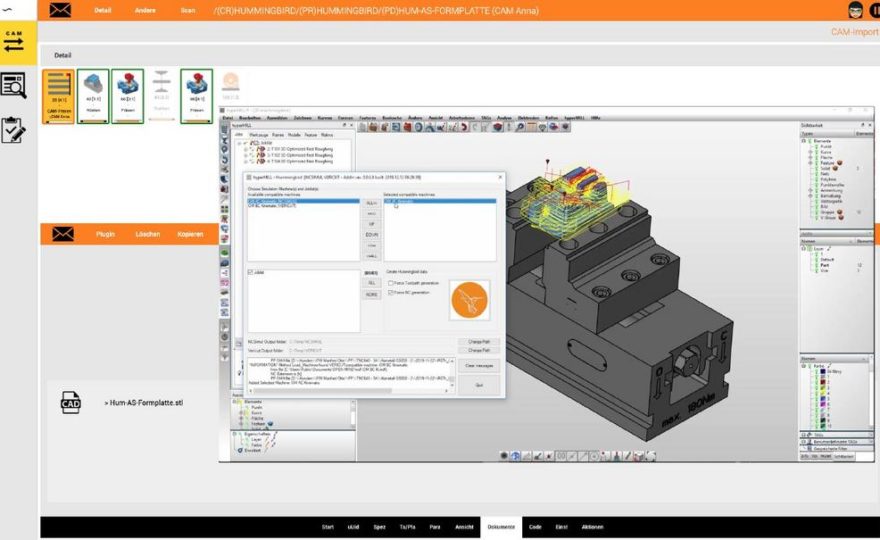Collapse the Jobliste root node
The image size is (880, 540).
(x=240, y=143)
